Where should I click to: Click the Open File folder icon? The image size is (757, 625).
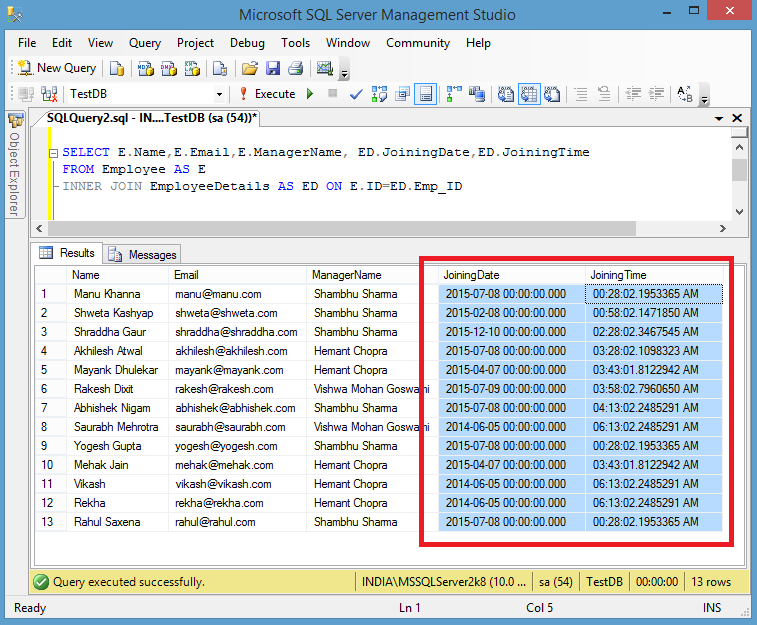(x=248, y=68)
